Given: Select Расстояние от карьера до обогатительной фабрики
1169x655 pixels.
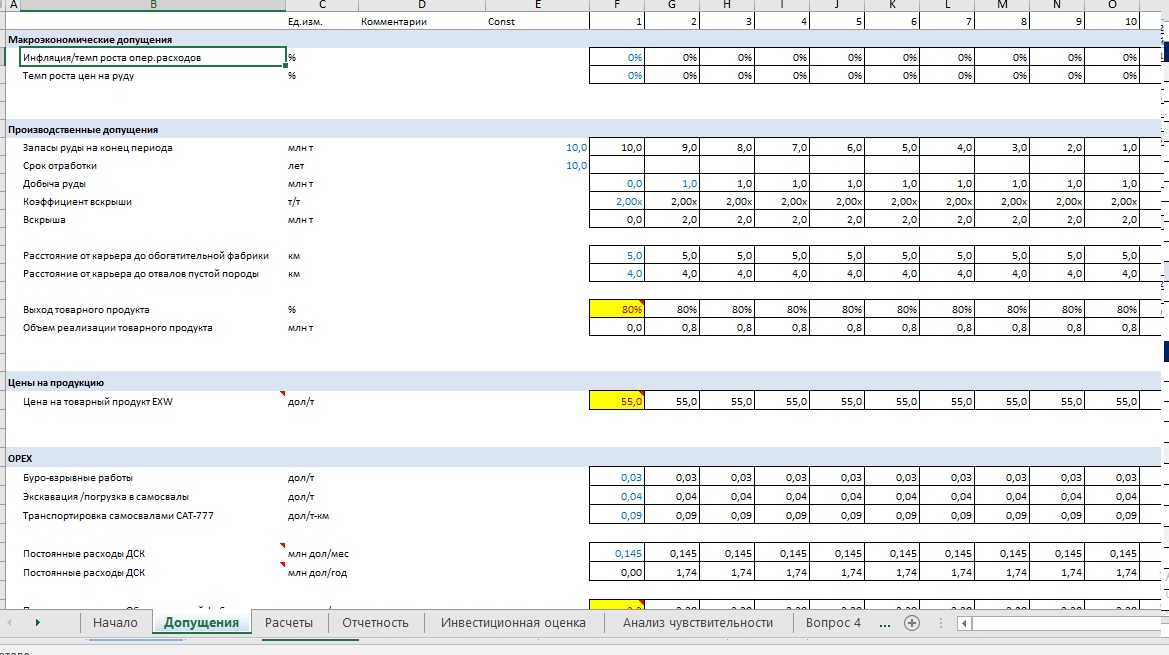Looking at the screenshot, I should tap(145, 256).
